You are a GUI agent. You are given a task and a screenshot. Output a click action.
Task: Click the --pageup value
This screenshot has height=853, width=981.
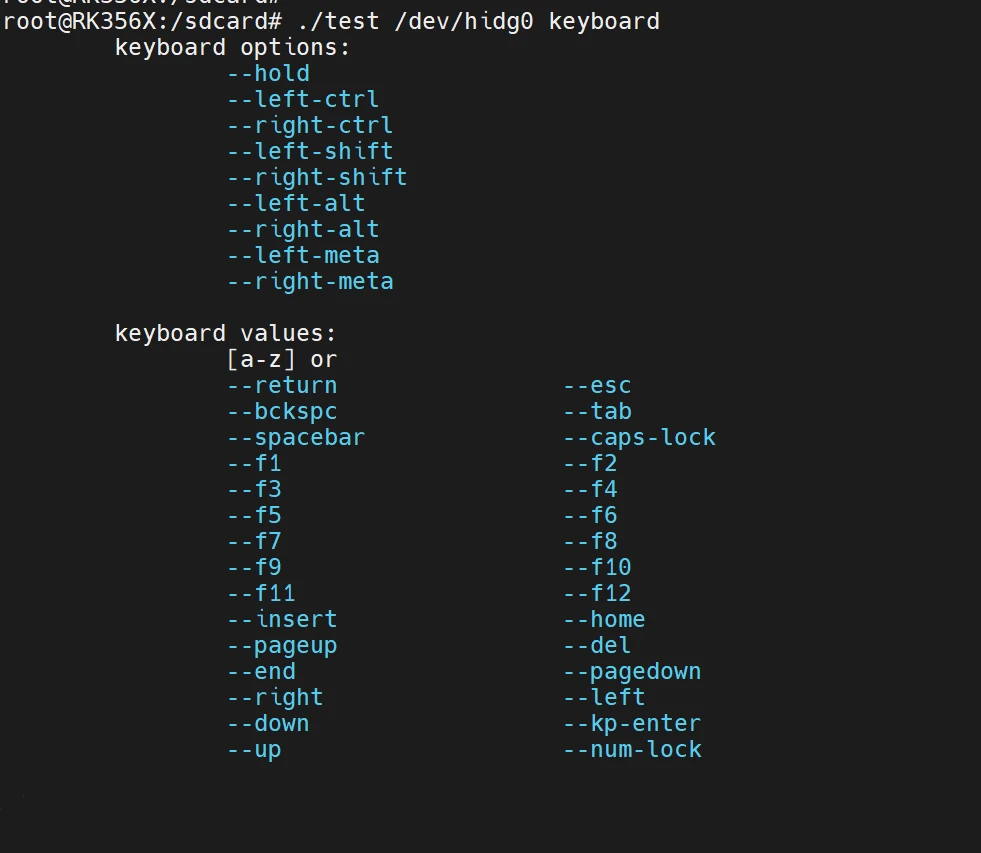tap(282, 646)
